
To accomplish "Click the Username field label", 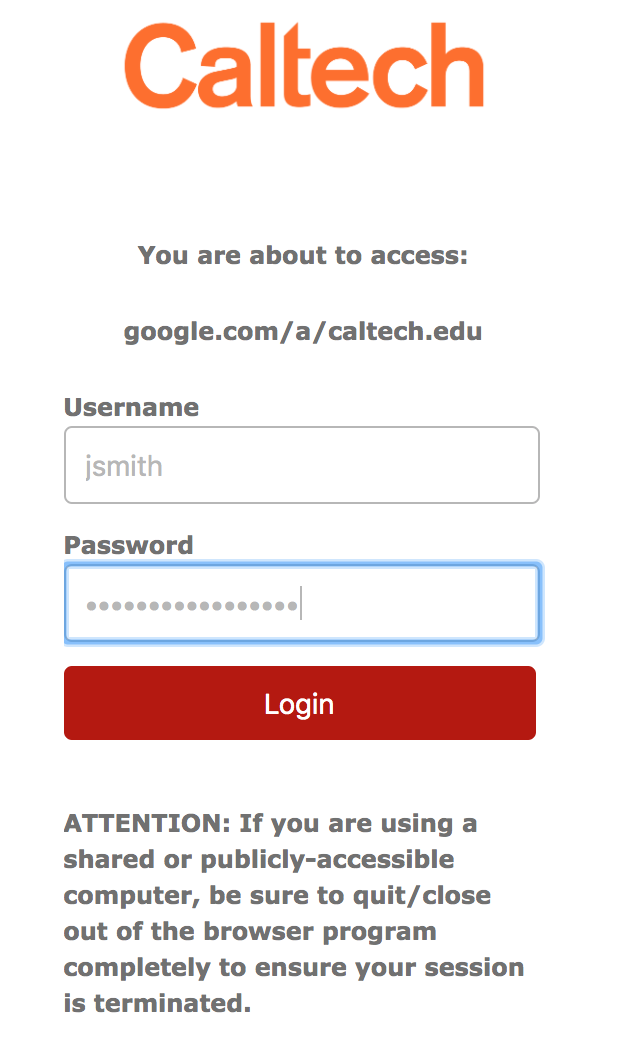I will [x=131, y=407].
